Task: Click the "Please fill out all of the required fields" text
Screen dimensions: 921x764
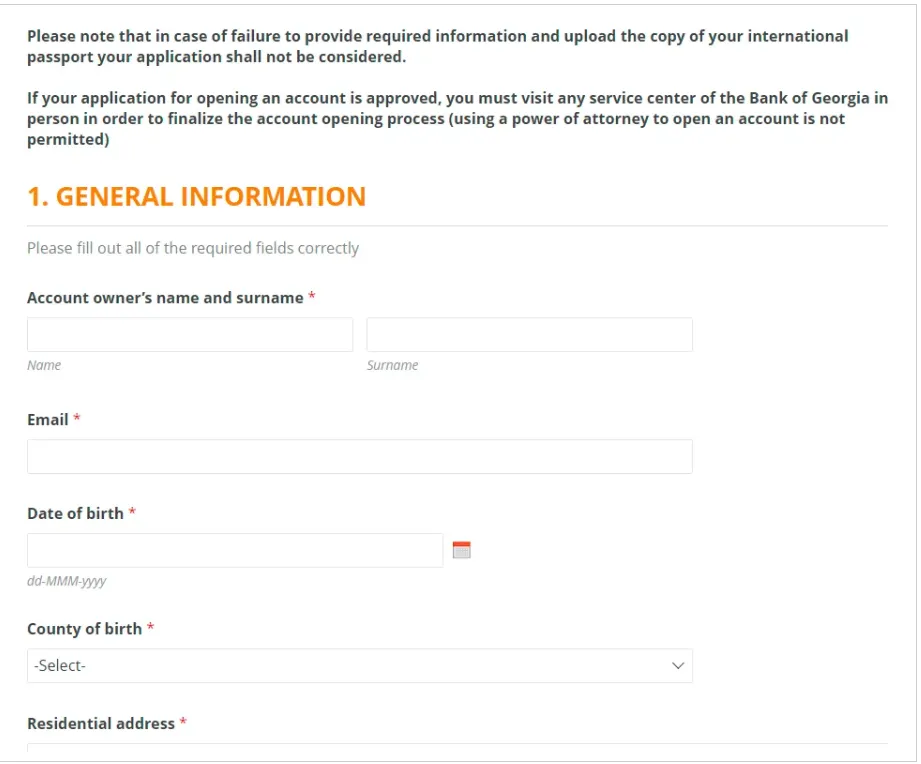Action: [x=193, y=248]
